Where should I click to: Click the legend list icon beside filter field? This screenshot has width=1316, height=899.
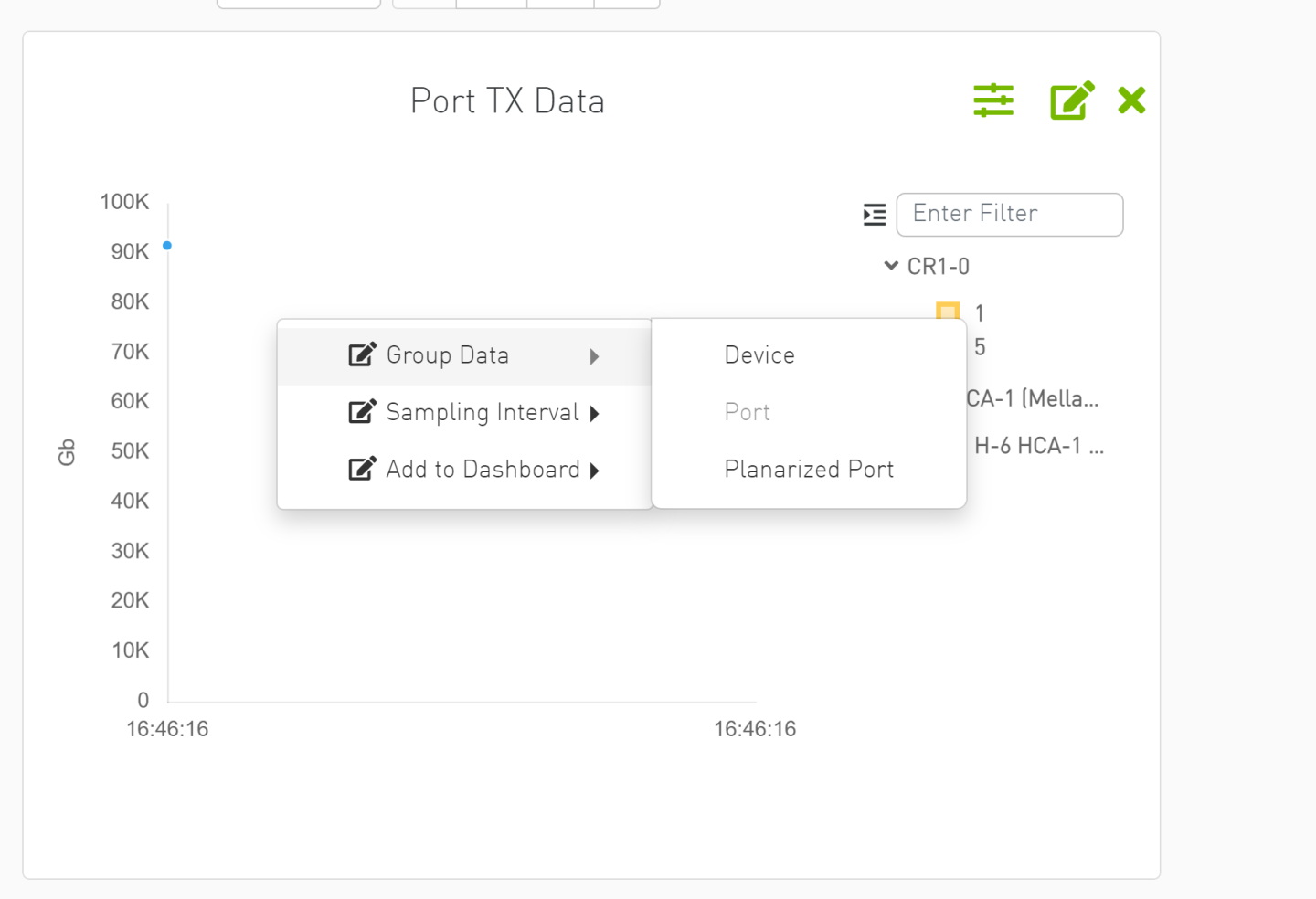(874, 214)
